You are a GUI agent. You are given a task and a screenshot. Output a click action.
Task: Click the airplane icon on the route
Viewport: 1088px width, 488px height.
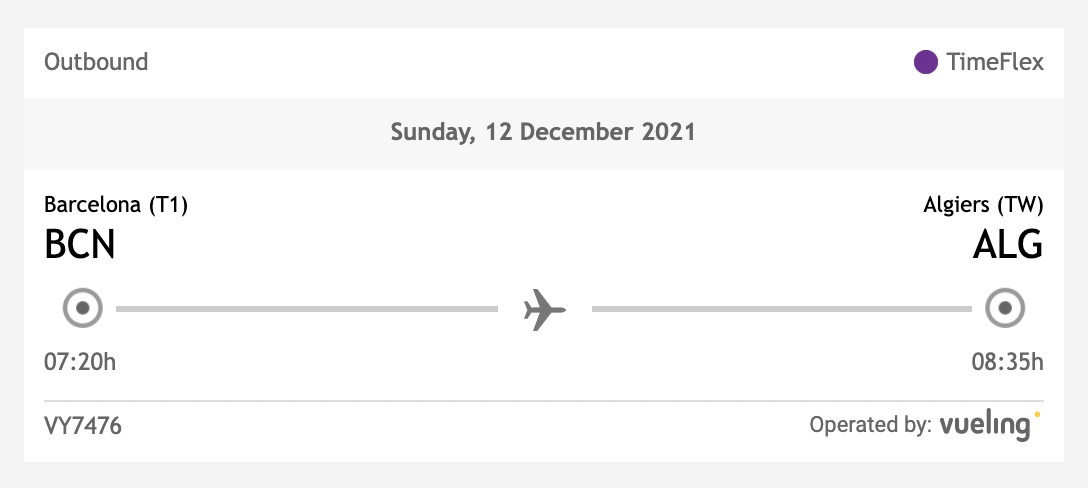click(544, 309)
